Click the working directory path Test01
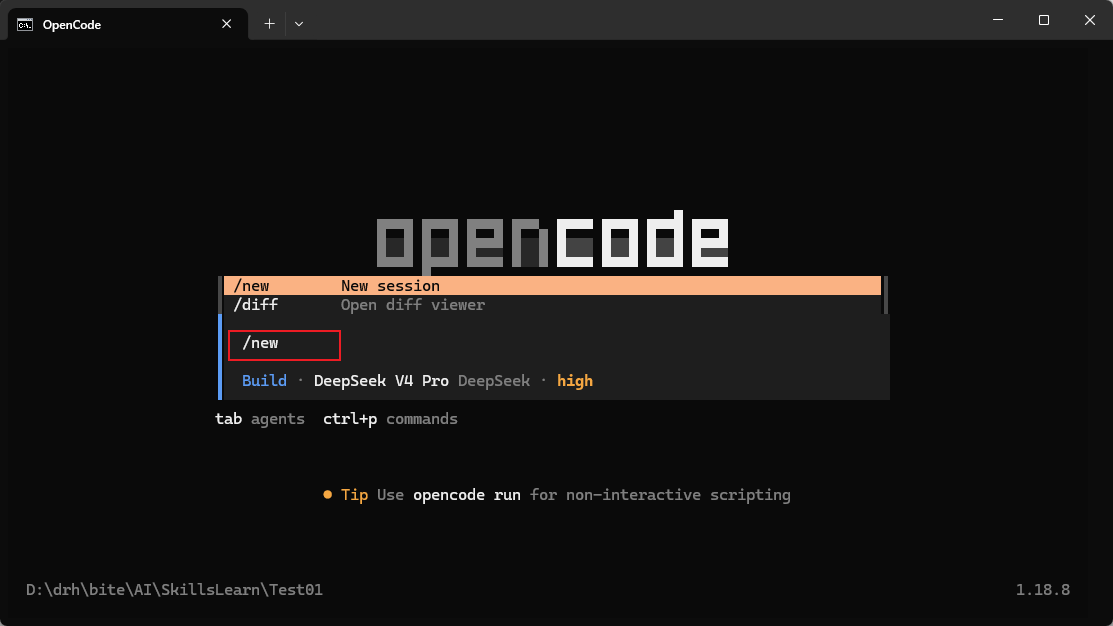Viewport: 1113px width, 626px height. pyautogui.click(x=175, y=590)
